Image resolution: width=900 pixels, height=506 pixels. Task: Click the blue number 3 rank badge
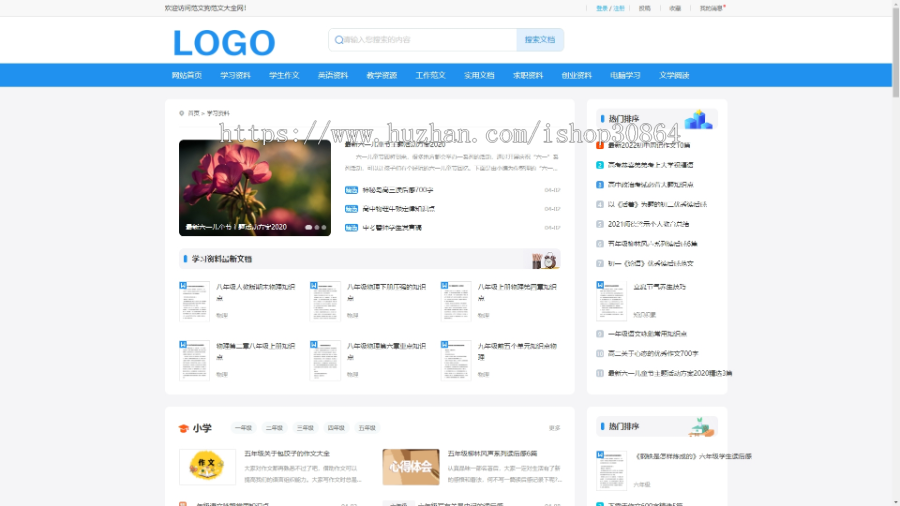600,185
